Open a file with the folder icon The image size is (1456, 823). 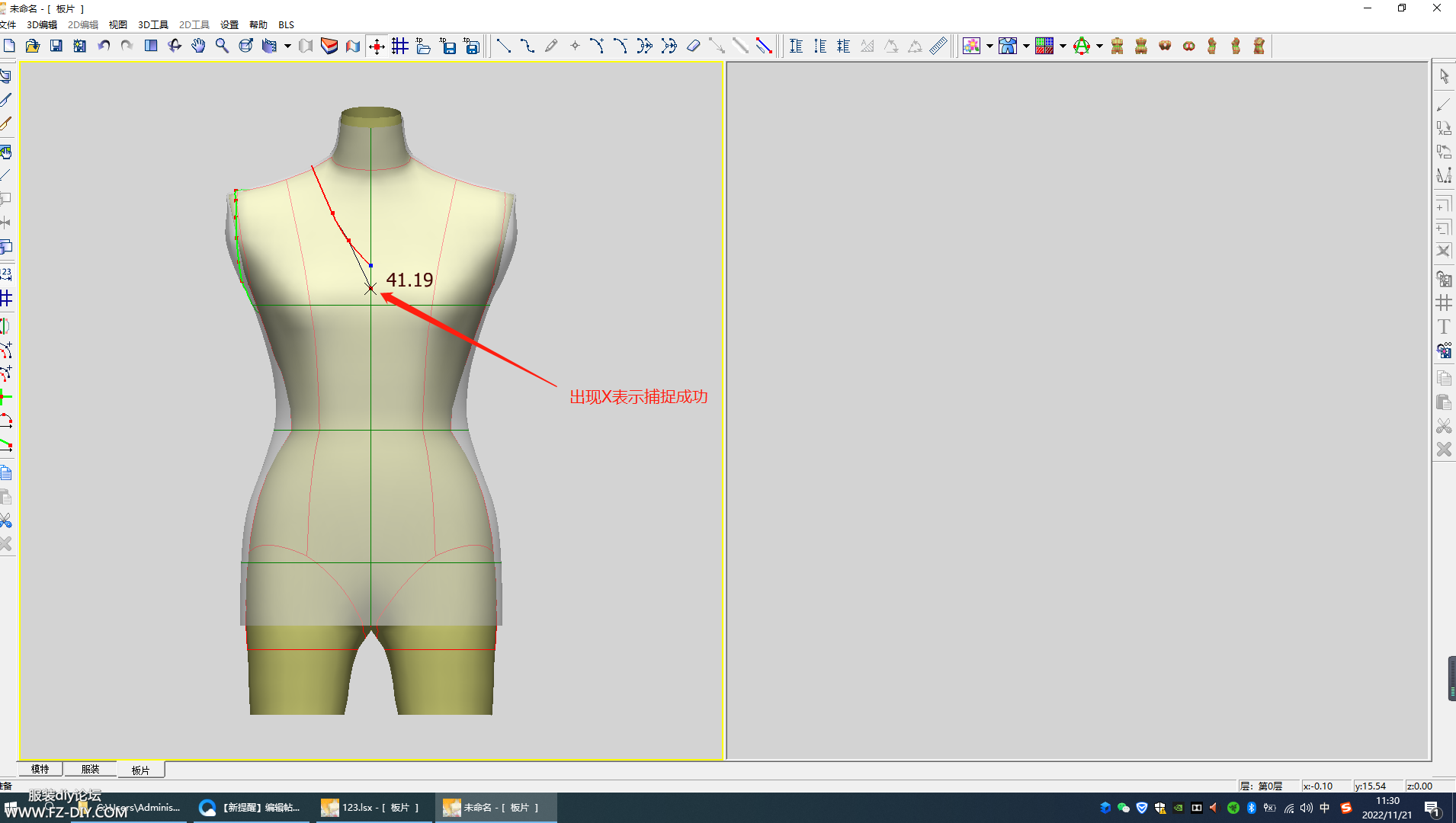tap(33, 46)
